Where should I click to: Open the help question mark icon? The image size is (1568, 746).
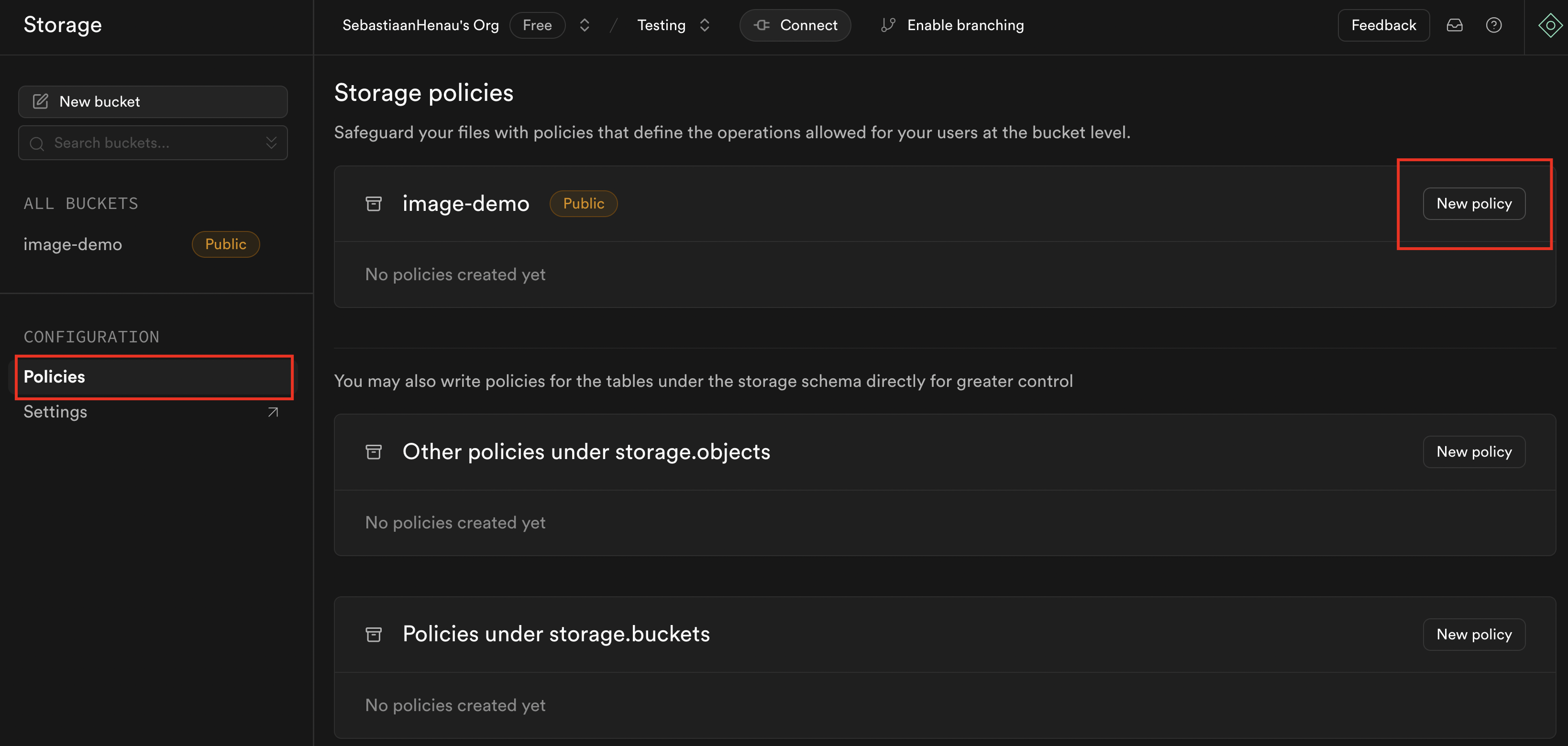1494,25
